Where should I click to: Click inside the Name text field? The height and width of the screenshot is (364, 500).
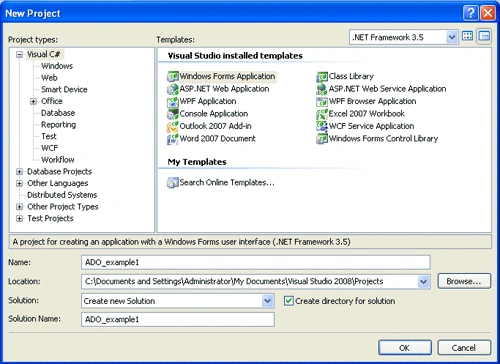(256, 262)
